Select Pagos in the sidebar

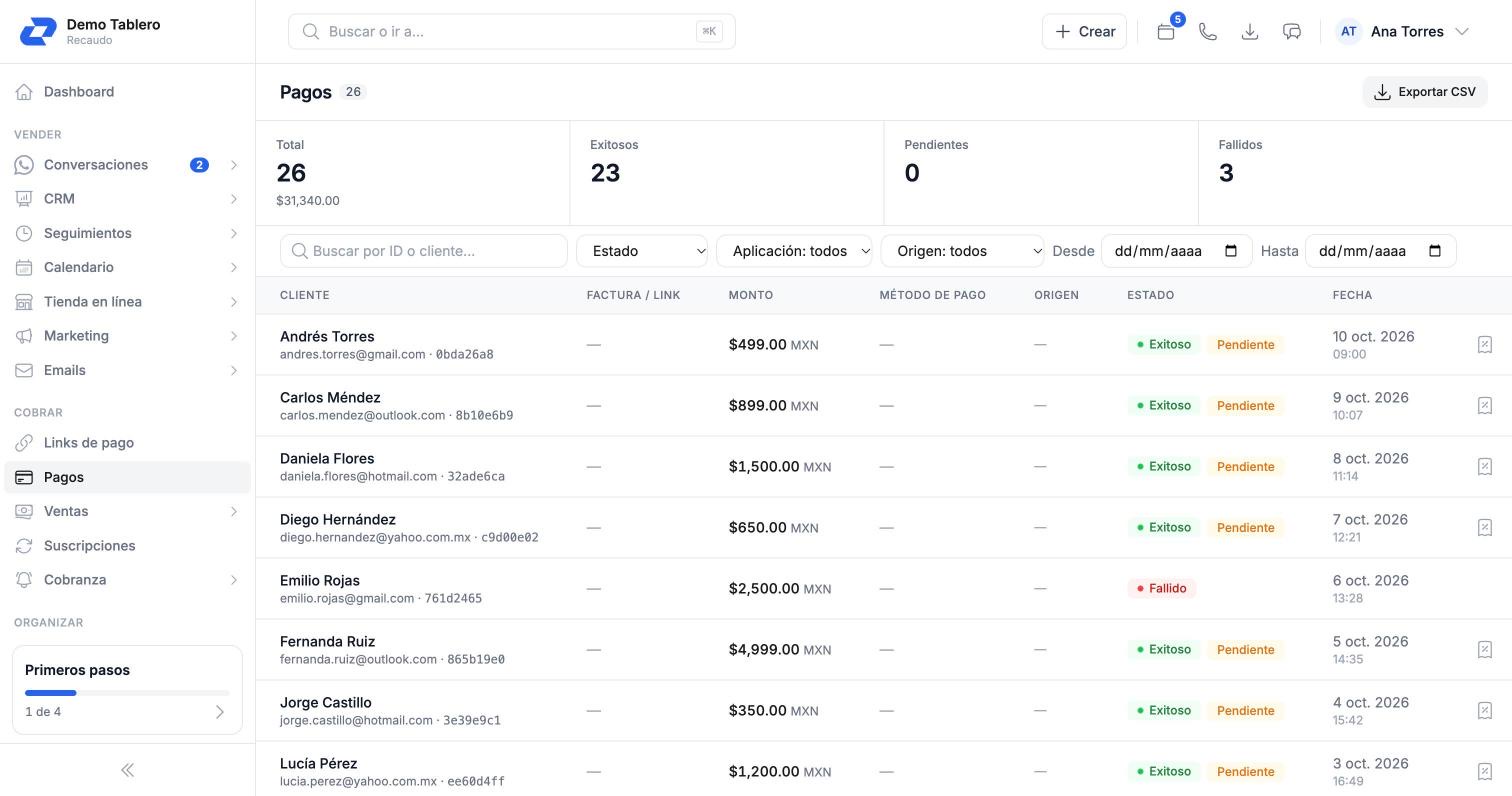[127, 477]
